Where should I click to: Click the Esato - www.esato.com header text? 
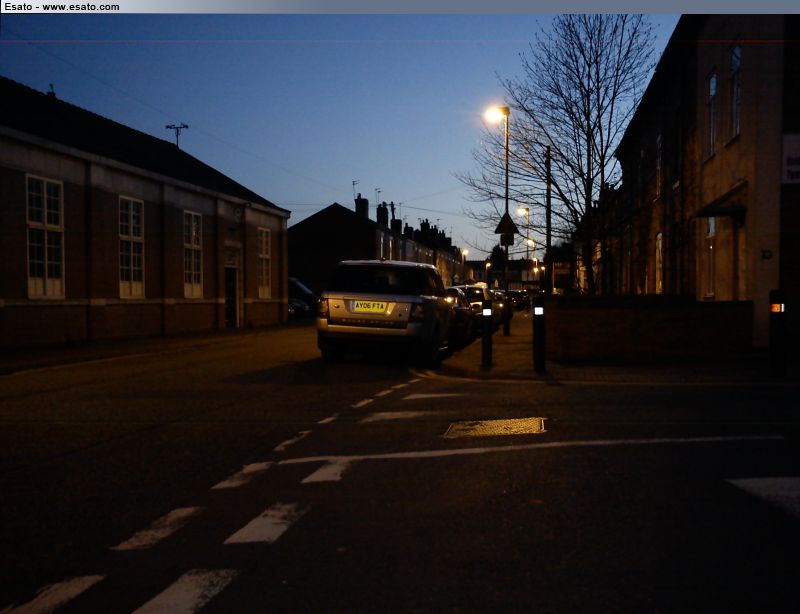(x=62, y=7)
